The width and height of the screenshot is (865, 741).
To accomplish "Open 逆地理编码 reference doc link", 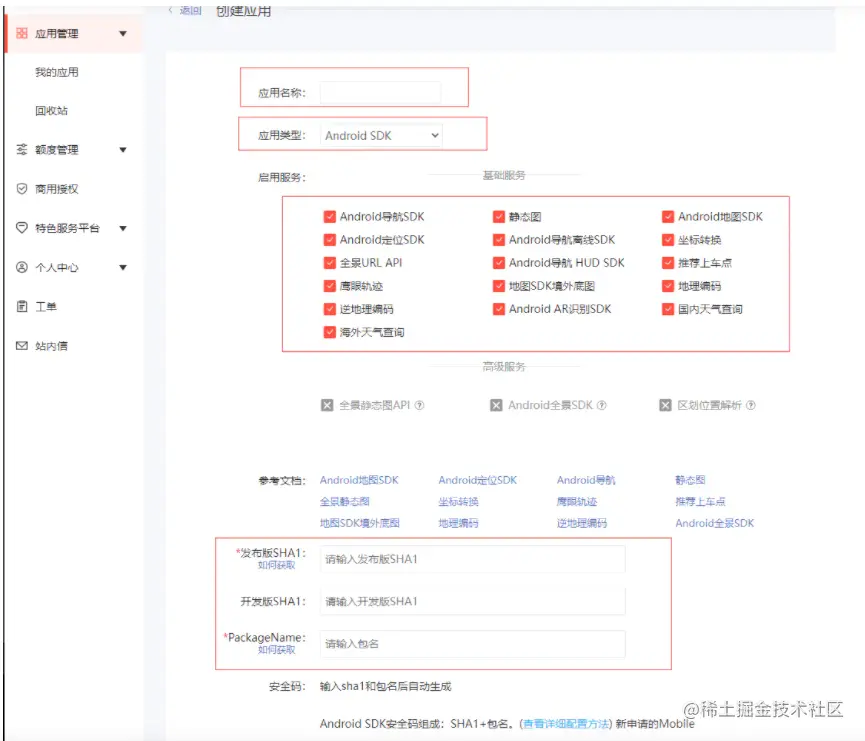I will click(582, 523).
